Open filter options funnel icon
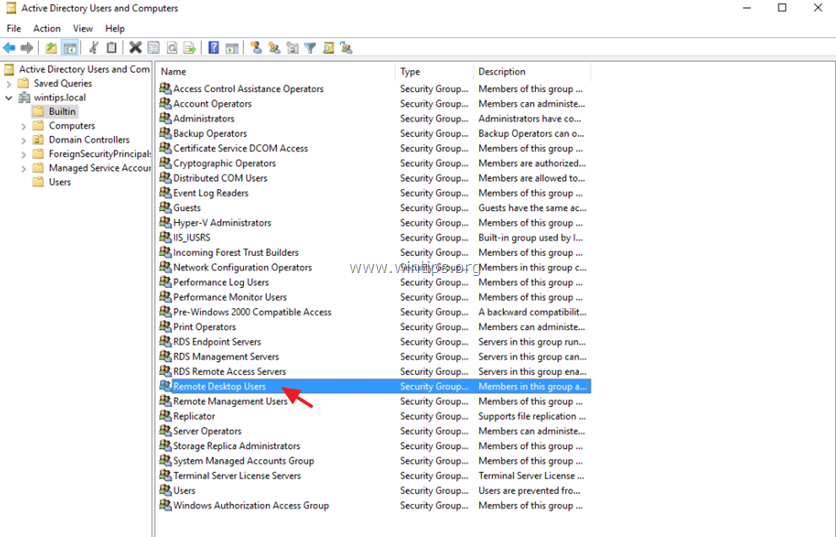Screen dimensions: 836x537 point(310,48)
